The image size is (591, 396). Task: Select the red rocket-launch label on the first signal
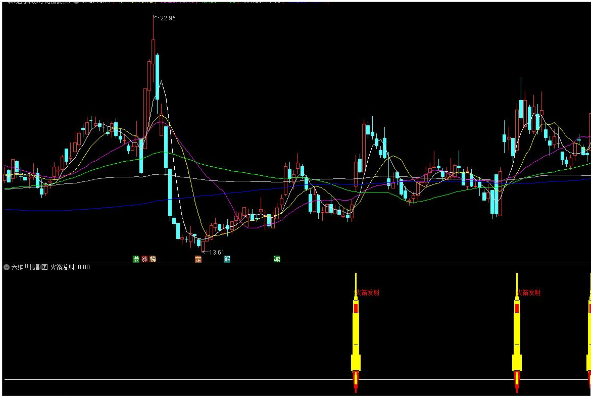[x=368, y=292]
